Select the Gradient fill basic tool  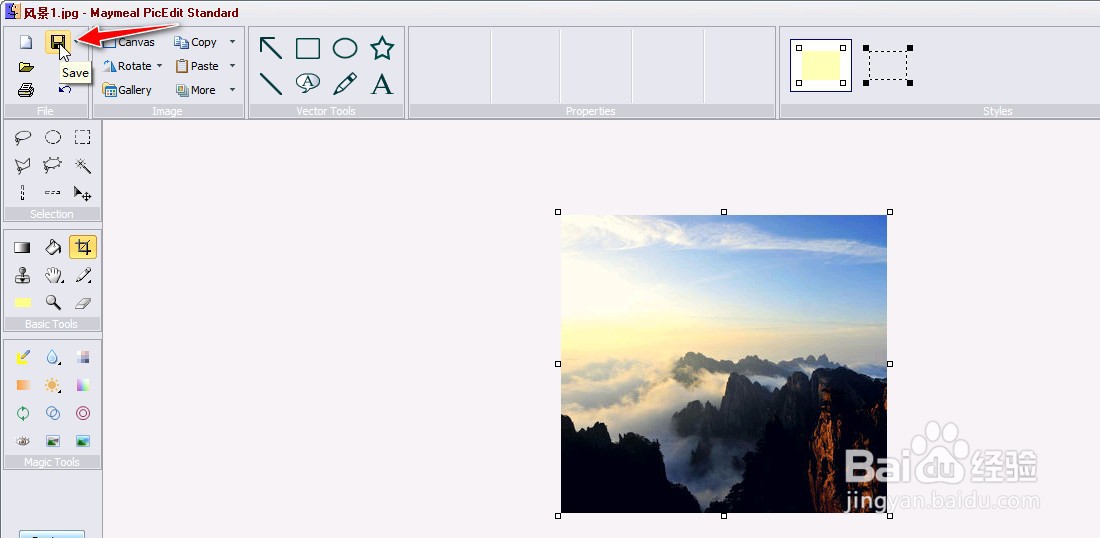22,247
